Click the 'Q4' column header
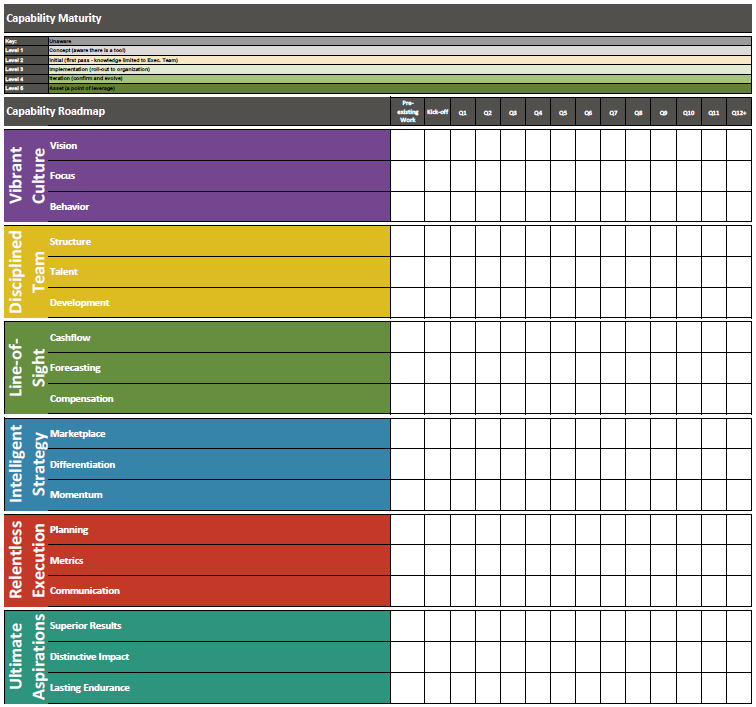This screenshot has height=707, width=756. [538, 111]
